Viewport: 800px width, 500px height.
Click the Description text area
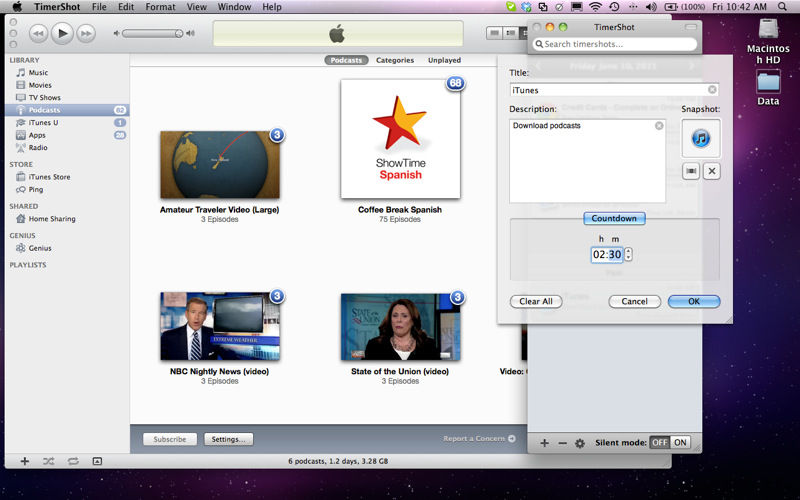click(x=587, y=161)
